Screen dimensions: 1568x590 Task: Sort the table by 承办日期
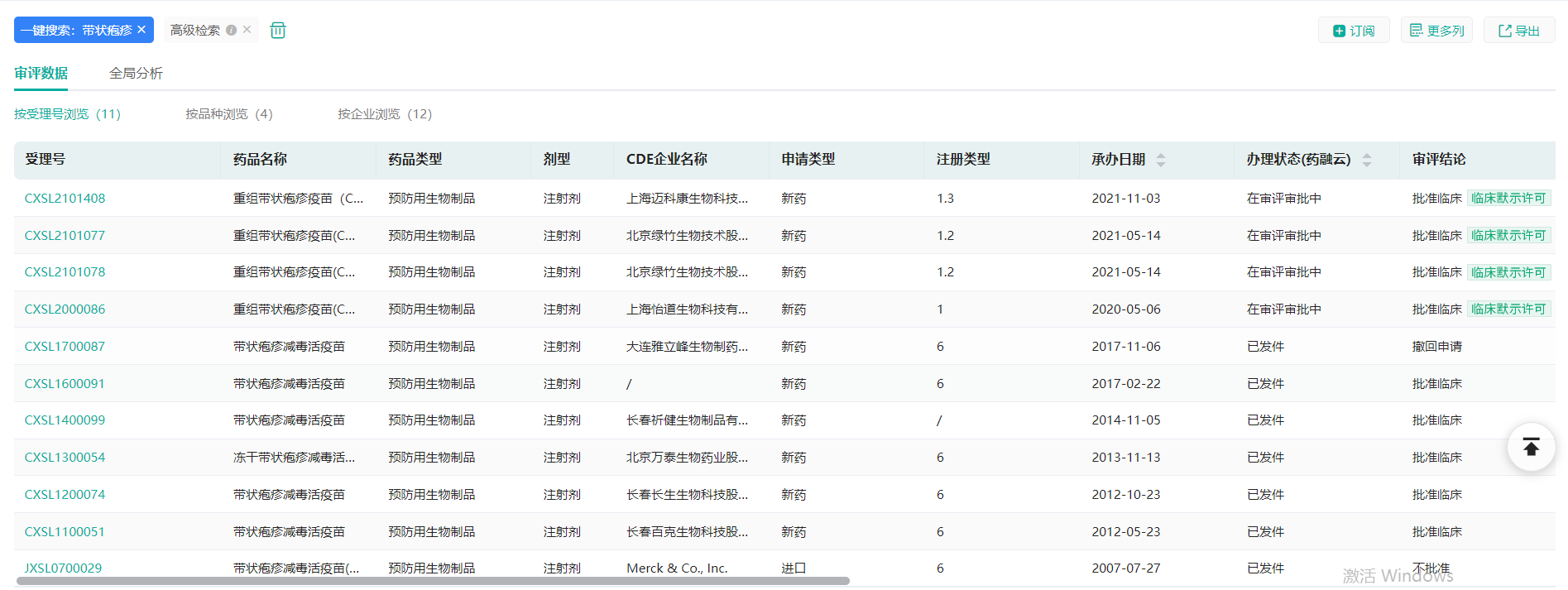1160,160
